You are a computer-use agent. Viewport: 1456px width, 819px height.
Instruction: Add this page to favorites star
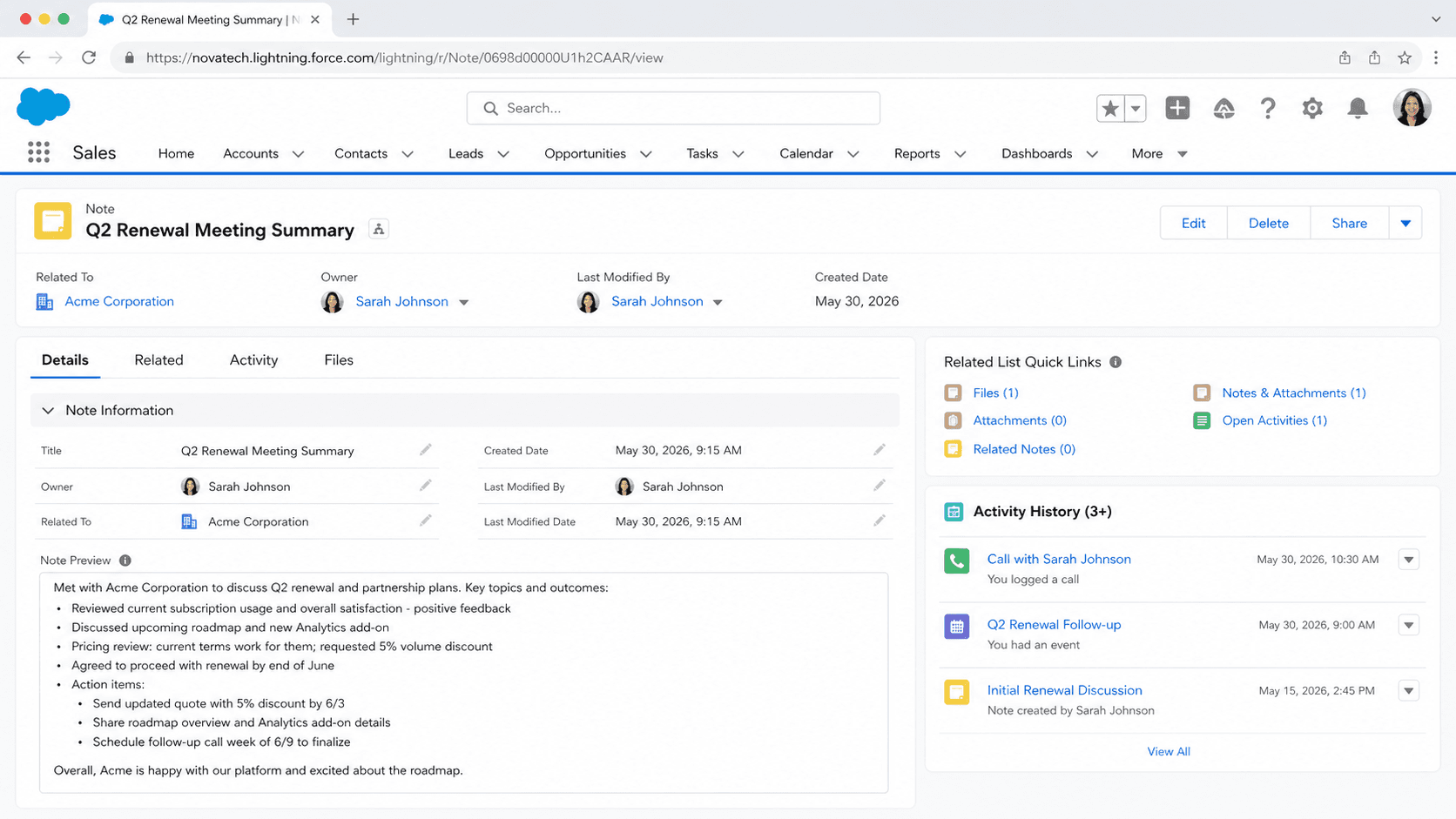pos(1110,108)
